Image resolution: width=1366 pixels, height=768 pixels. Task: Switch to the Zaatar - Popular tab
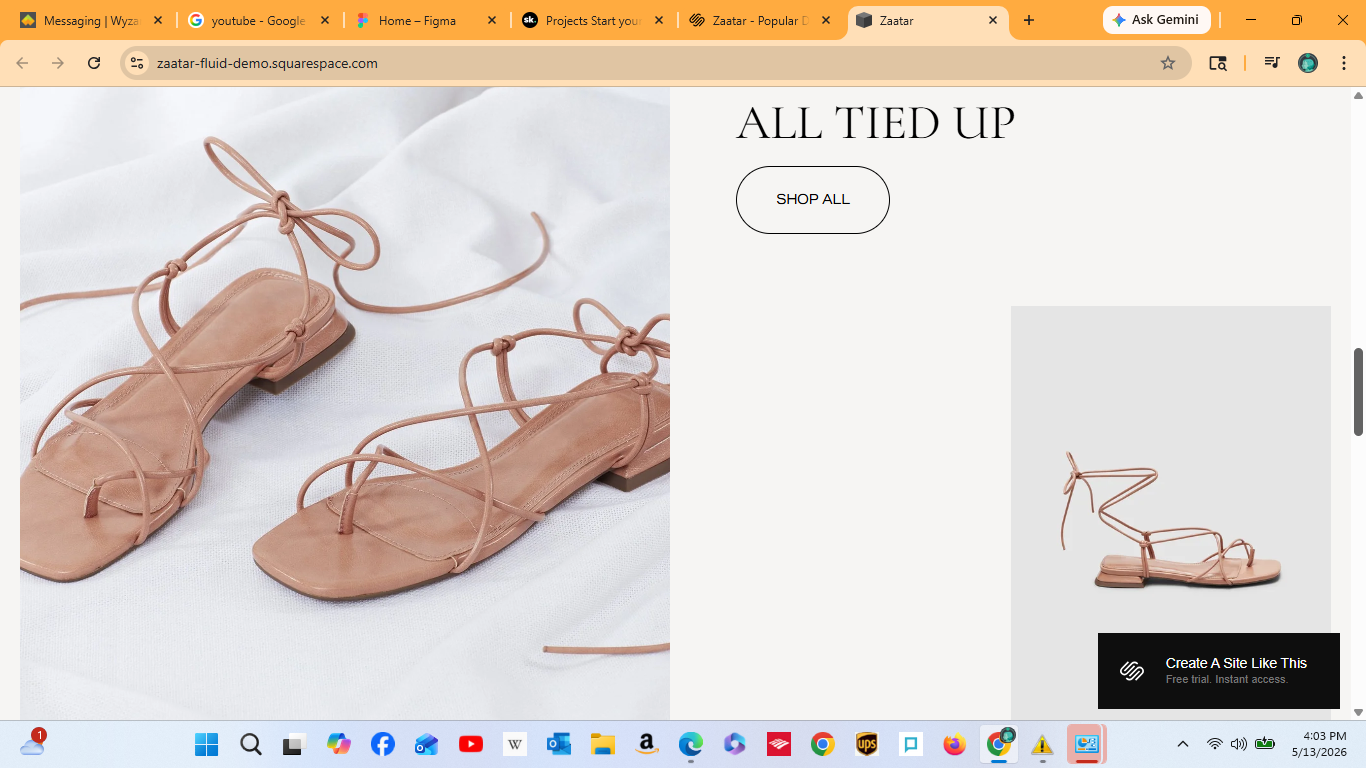[x=760, y=20]
